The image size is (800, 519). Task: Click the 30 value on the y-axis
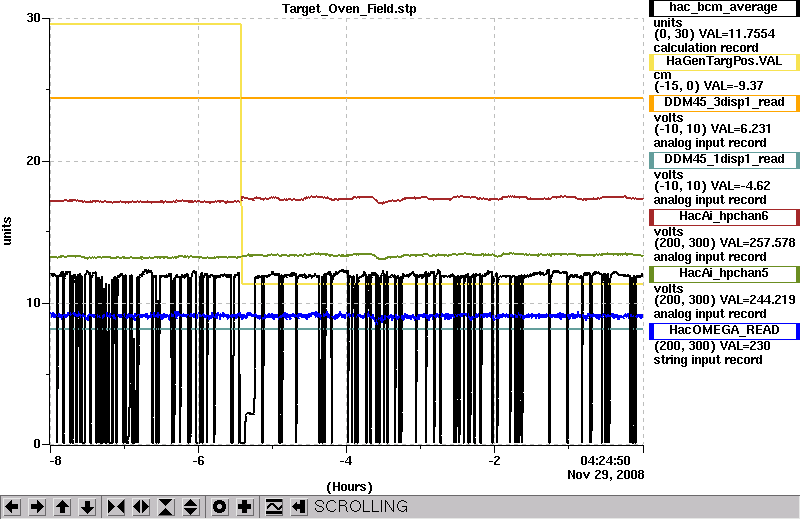point(33,18)
